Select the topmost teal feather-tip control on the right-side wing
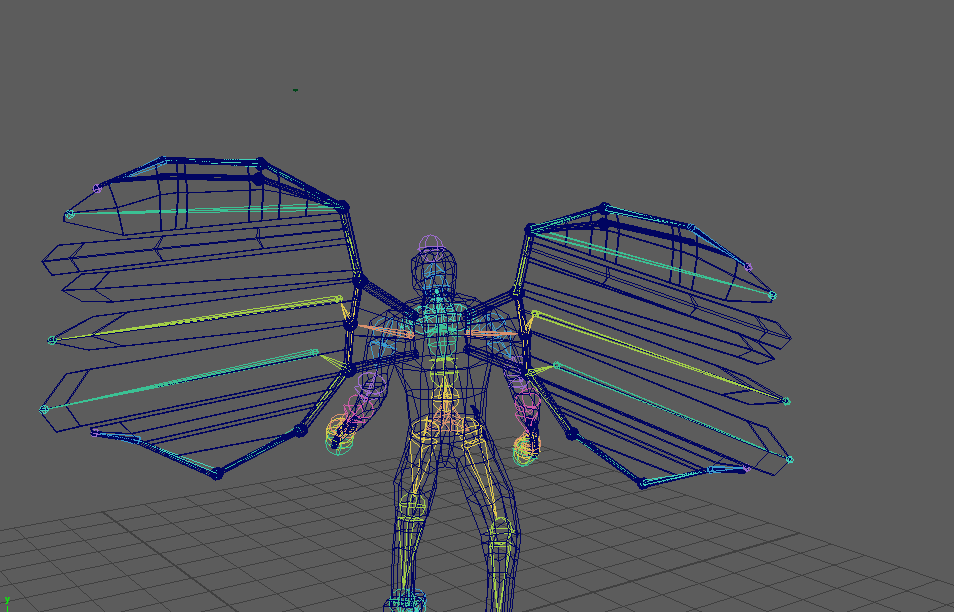 pos(772,296)
